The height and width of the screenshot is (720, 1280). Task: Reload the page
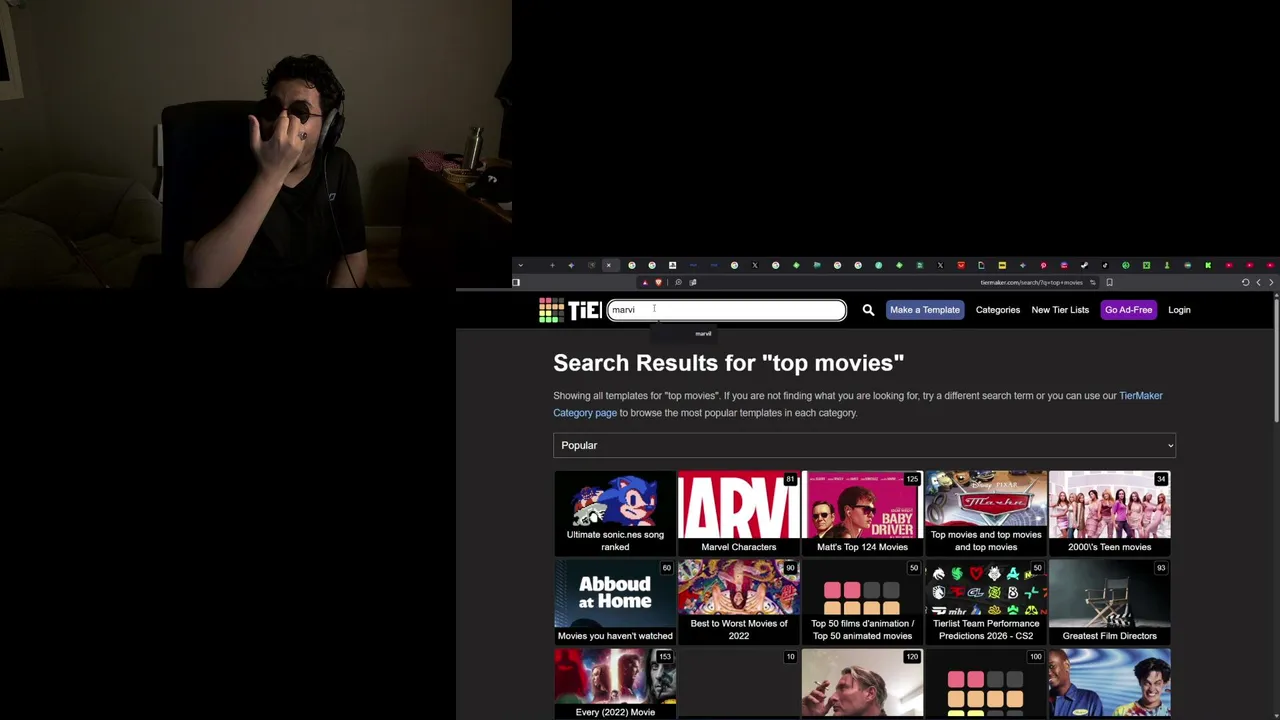coord(1245,282)
